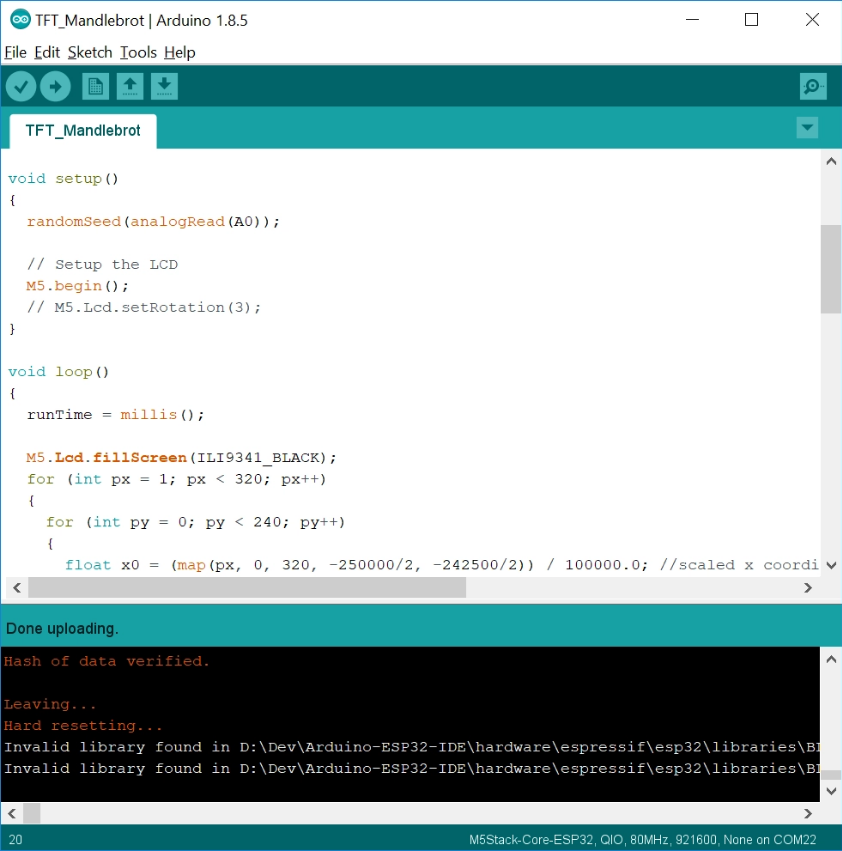Maximize the Arduino window
The height and width of the screenshot is (851, 842).
click(751, 20)
